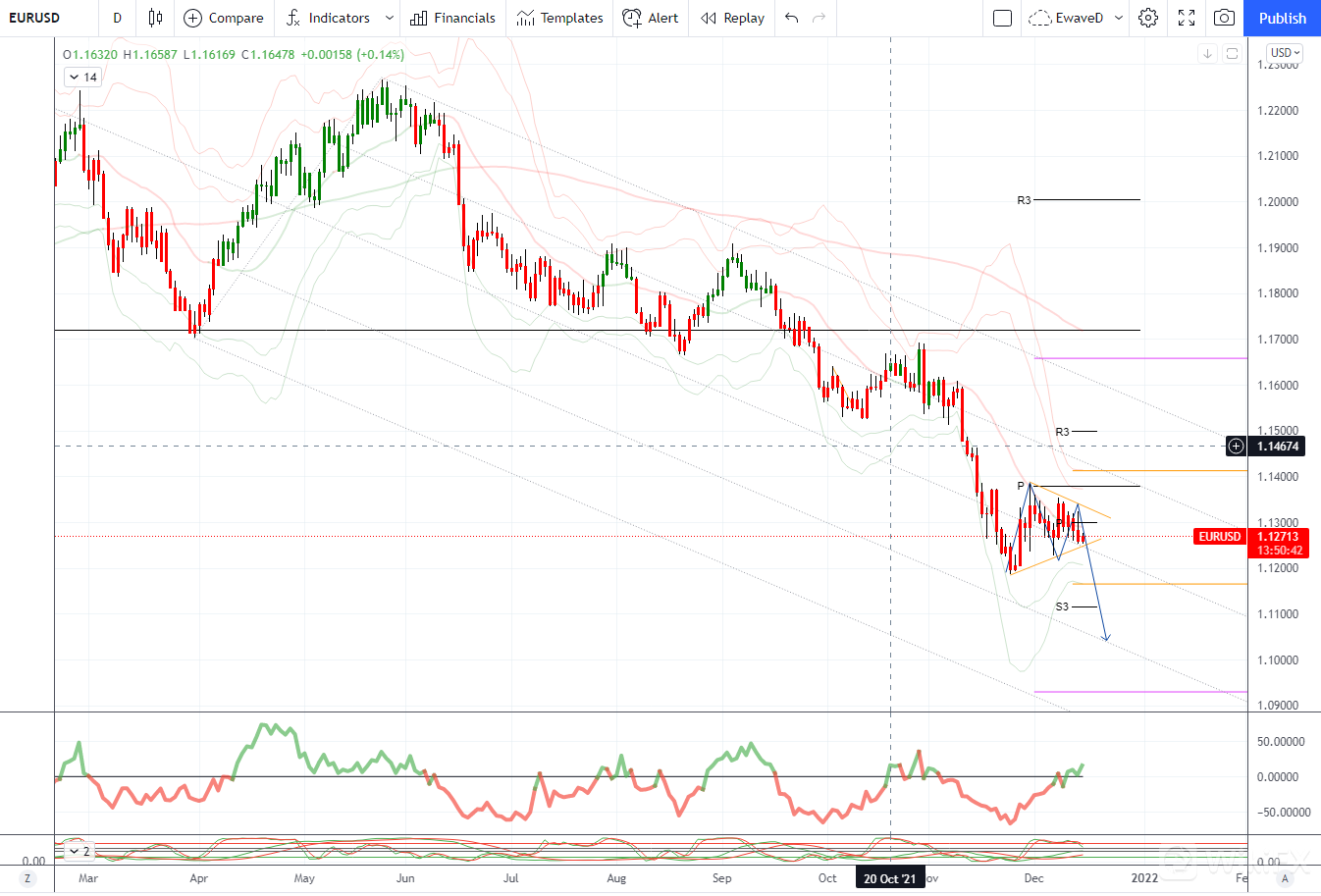Open the Templates menu
1321x896 pixels.
[x=559, y=18]
